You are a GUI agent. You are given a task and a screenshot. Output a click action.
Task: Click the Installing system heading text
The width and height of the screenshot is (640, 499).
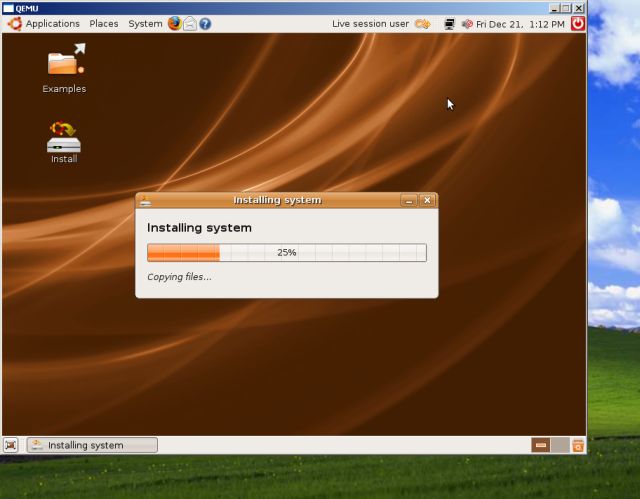[x=199, y=228]
